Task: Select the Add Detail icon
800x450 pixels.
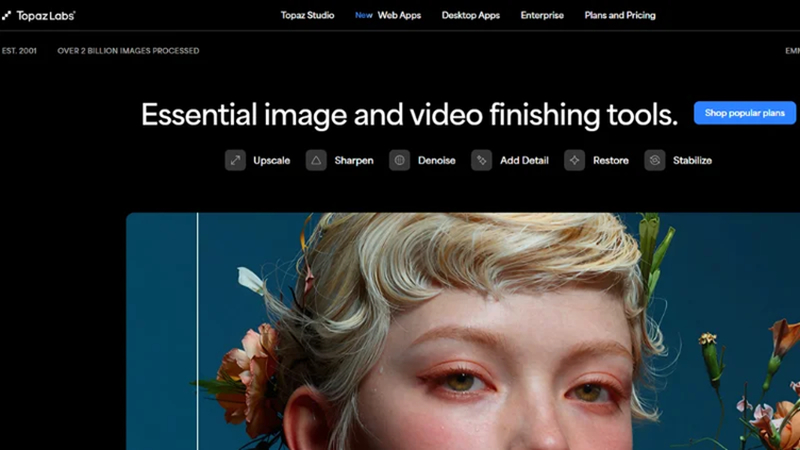Action: [481, 160]
